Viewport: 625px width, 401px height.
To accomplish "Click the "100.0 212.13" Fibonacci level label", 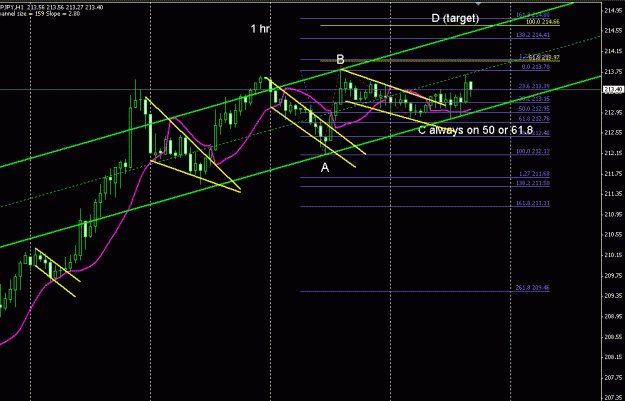I will 533,151.
